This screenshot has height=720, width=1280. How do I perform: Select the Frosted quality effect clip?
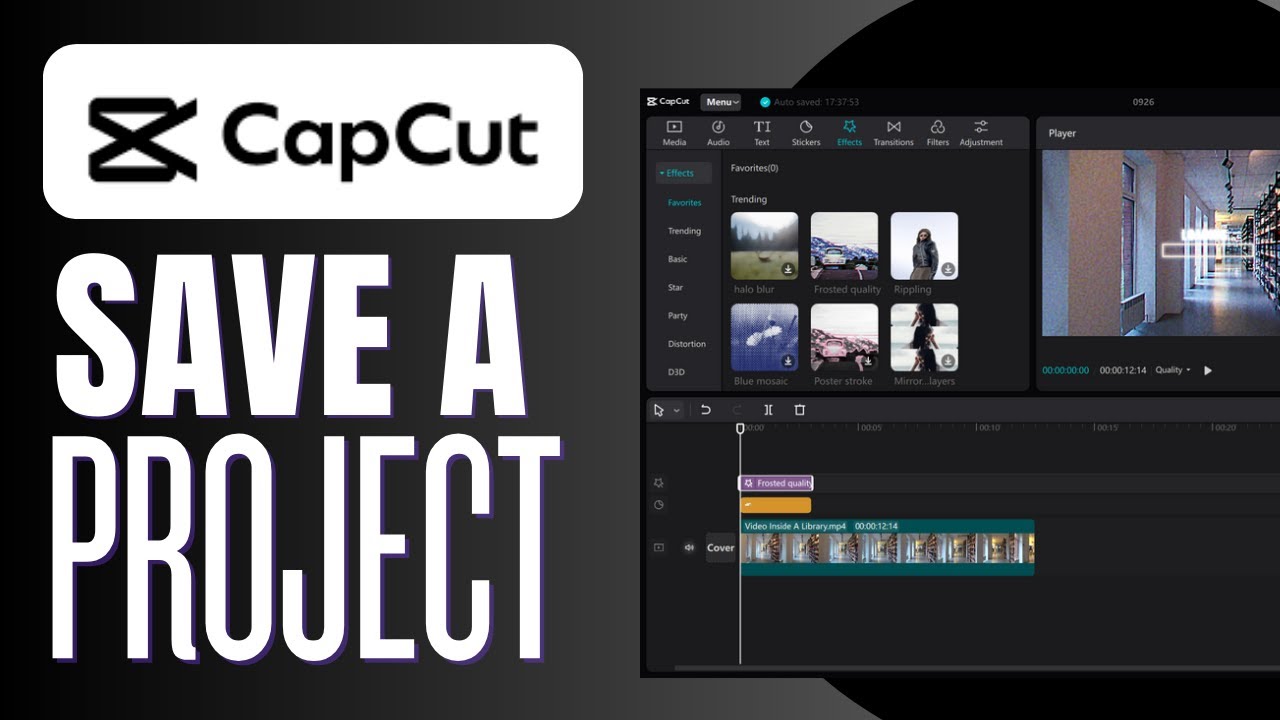pos(776,483)
